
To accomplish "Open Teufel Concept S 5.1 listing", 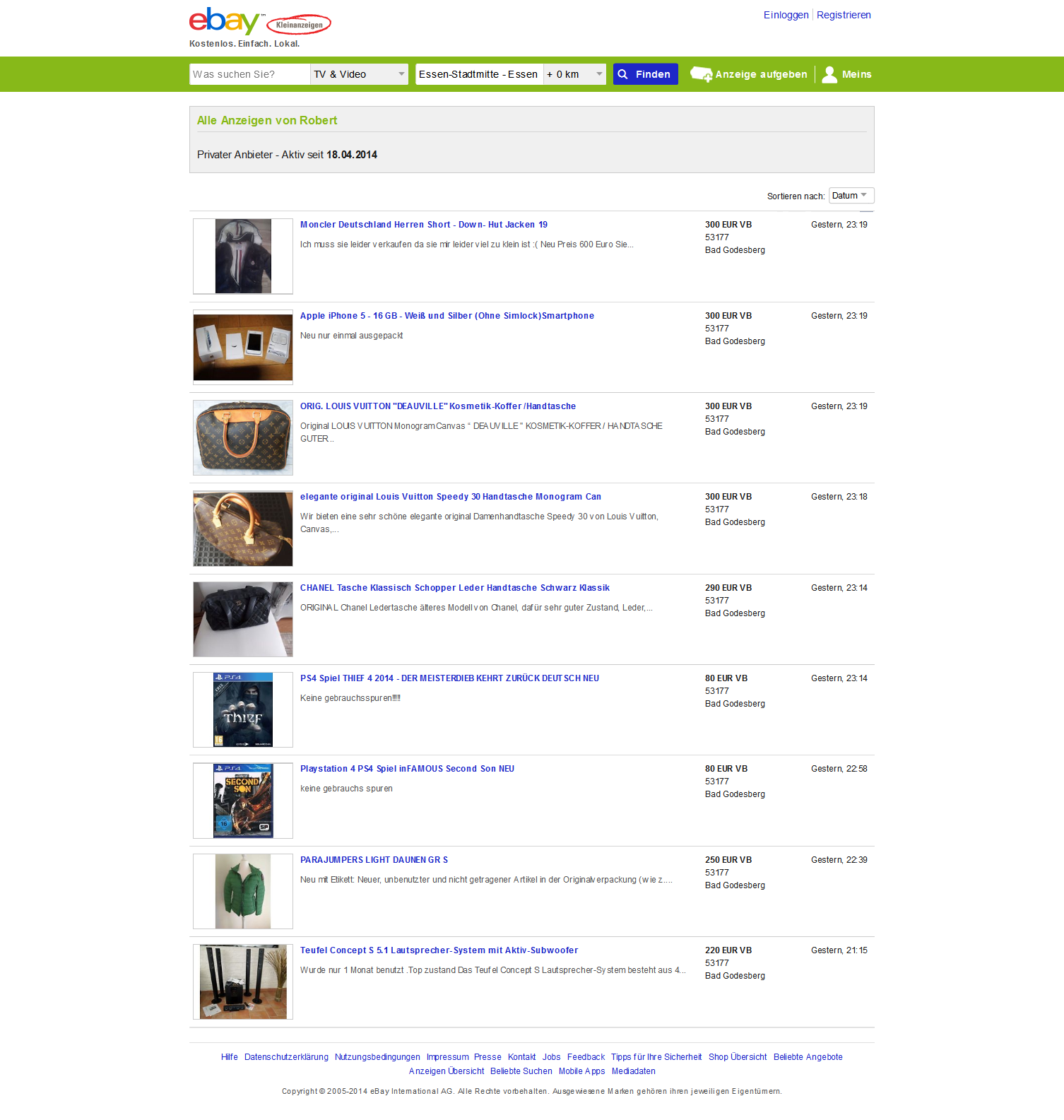I will 439,950.
